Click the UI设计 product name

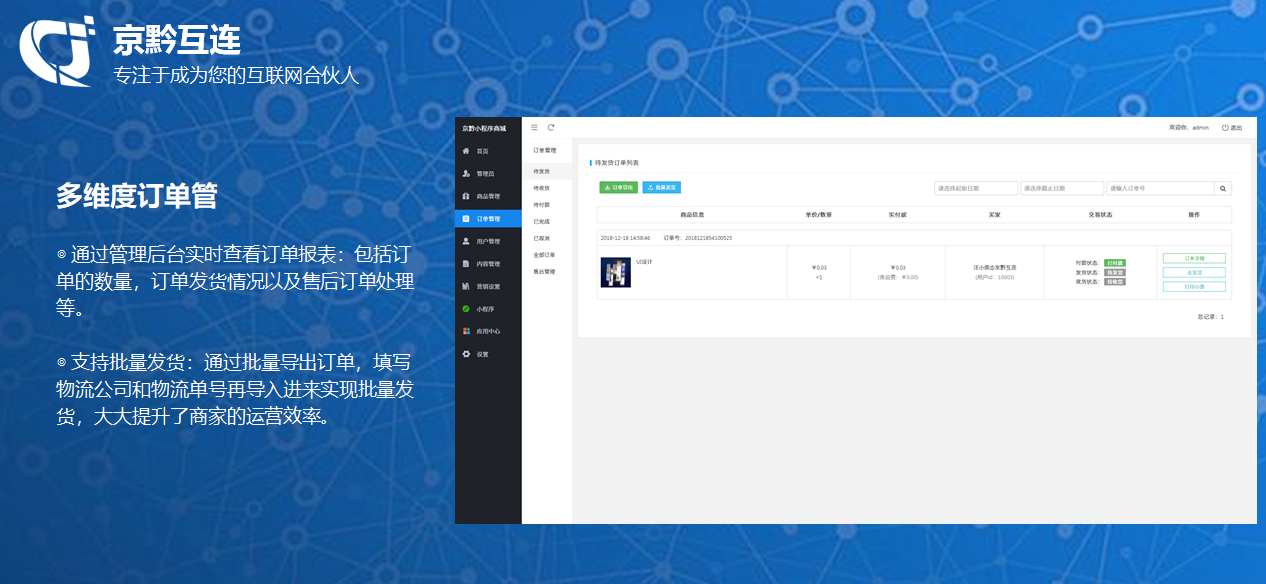pyautogui.click(x=644, y=262)
